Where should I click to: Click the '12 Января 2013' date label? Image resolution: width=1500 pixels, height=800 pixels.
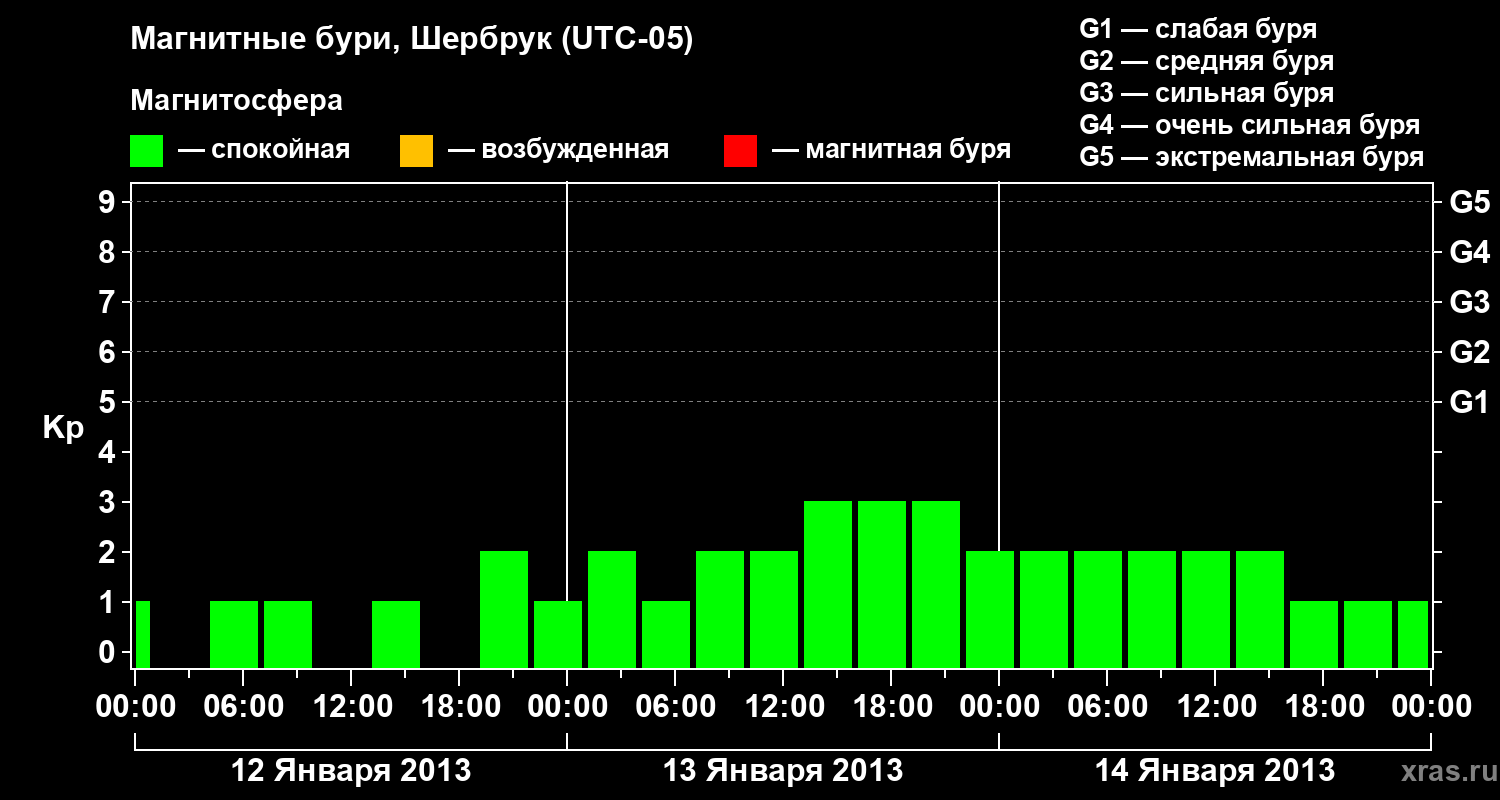[x=351, y=771]
